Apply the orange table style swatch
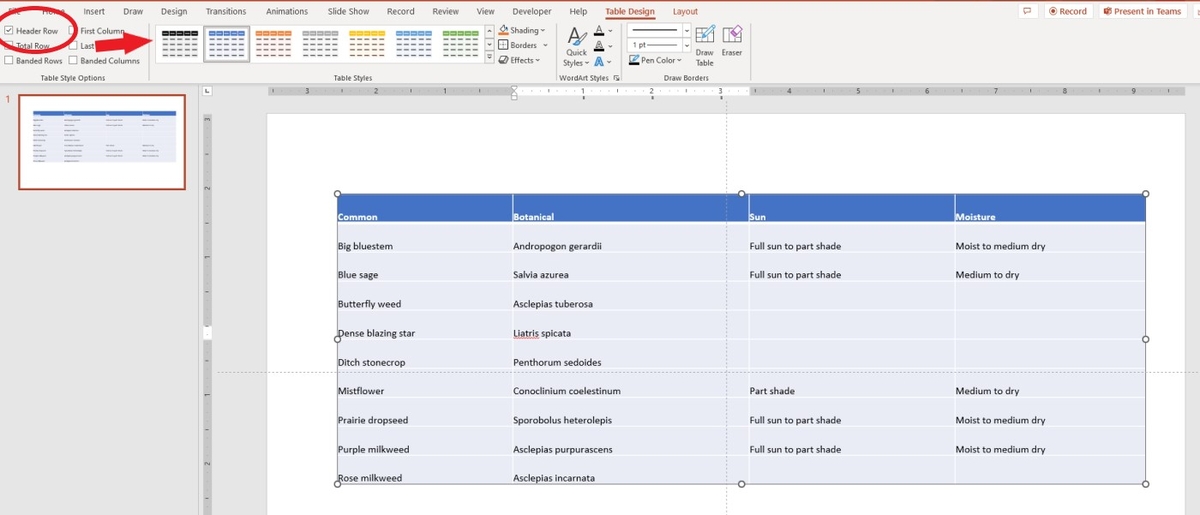This screenshot has height=515, width=1200. [x=275, y=43]
